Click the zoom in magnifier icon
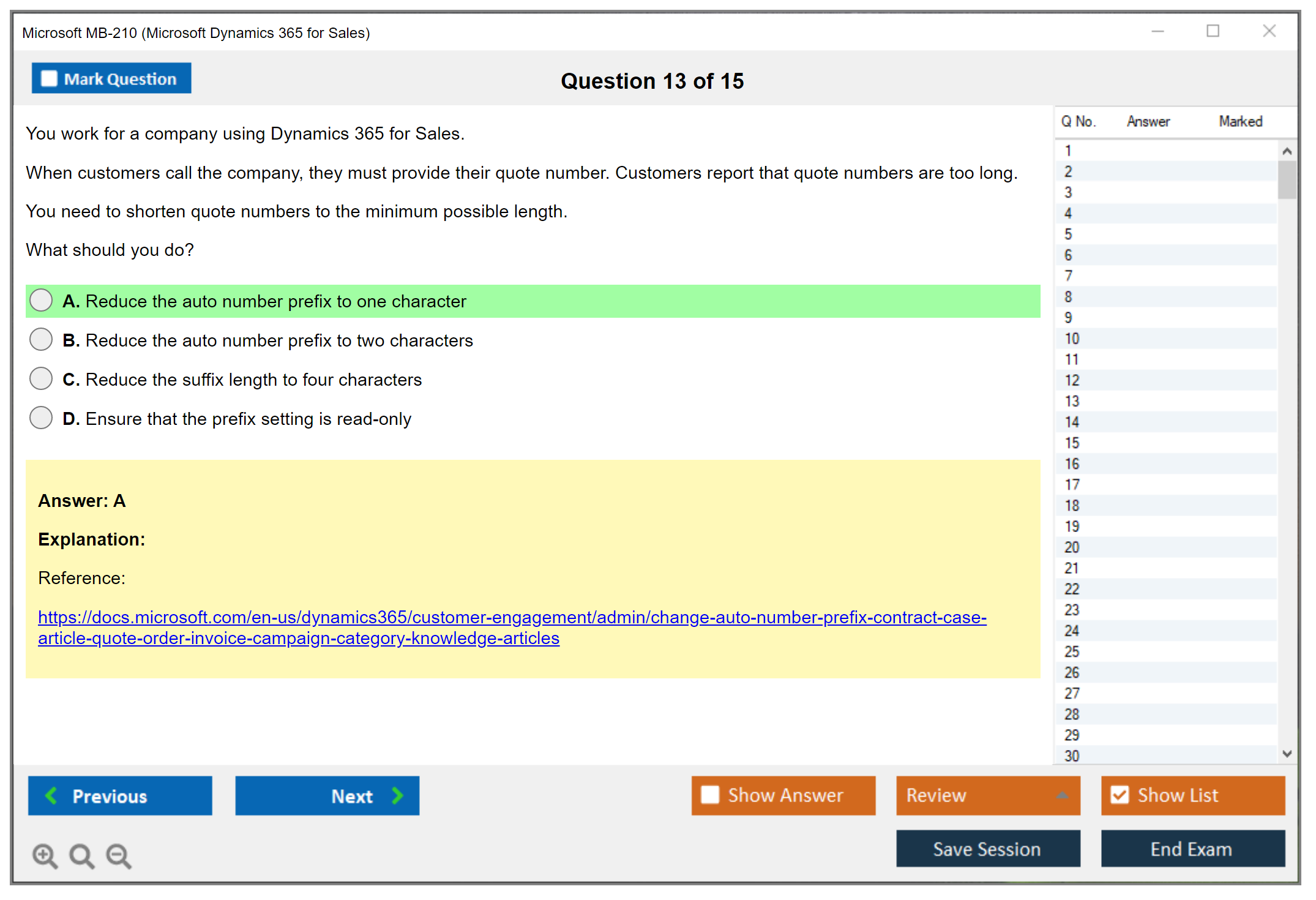The image size is (1316, 900). [45, 855]
